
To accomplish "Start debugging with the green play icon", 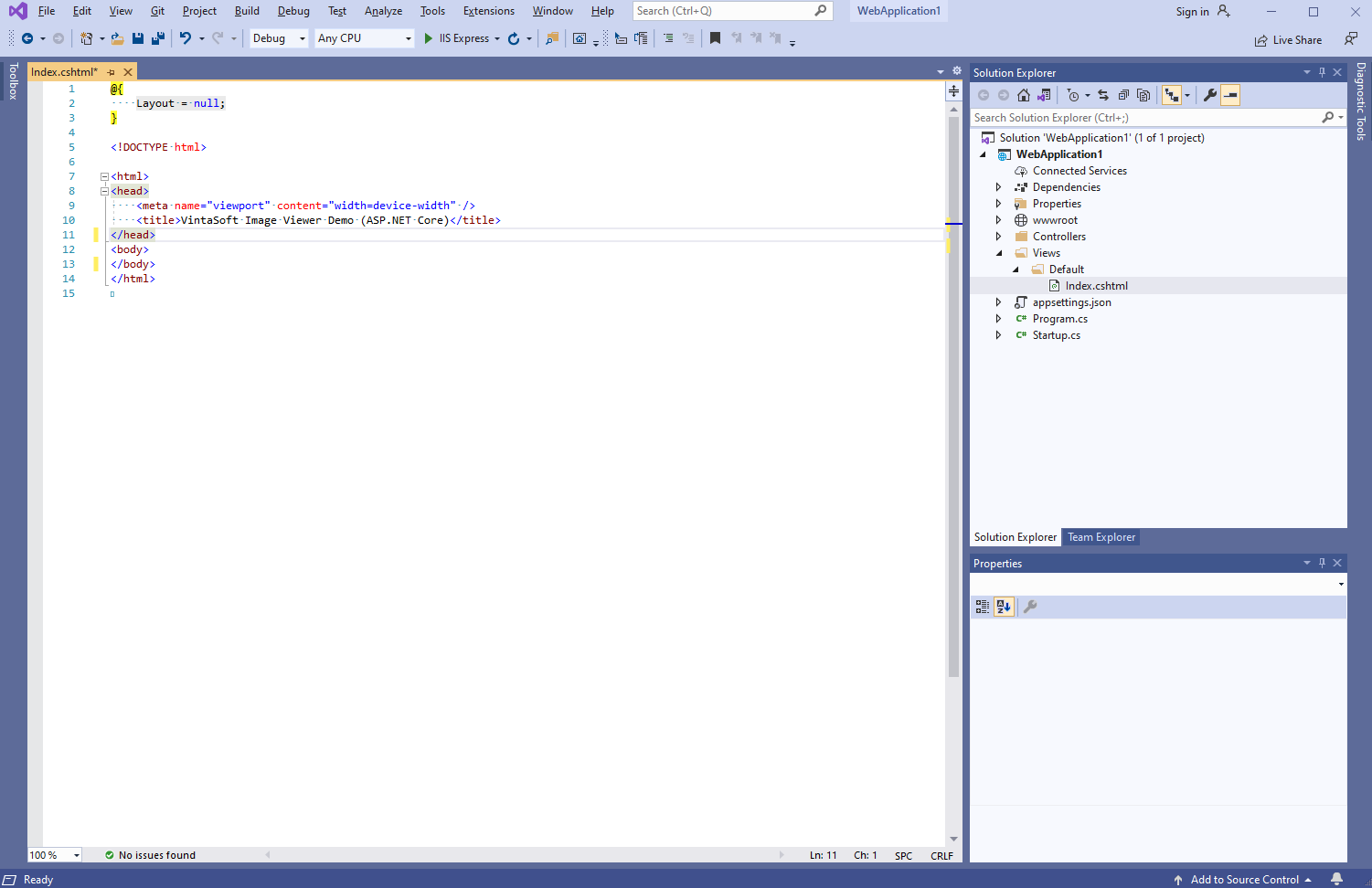I will point(428,38).
